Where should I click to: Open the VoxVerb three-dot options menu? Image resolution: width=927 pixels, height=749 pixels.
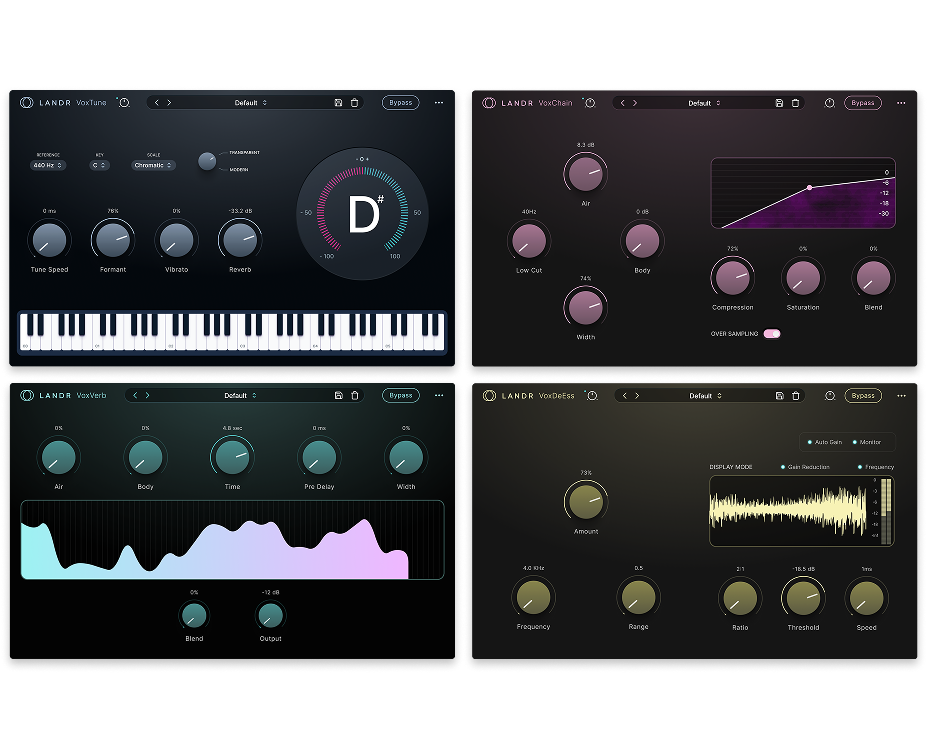pyautogui.click(x=439, y=395)
